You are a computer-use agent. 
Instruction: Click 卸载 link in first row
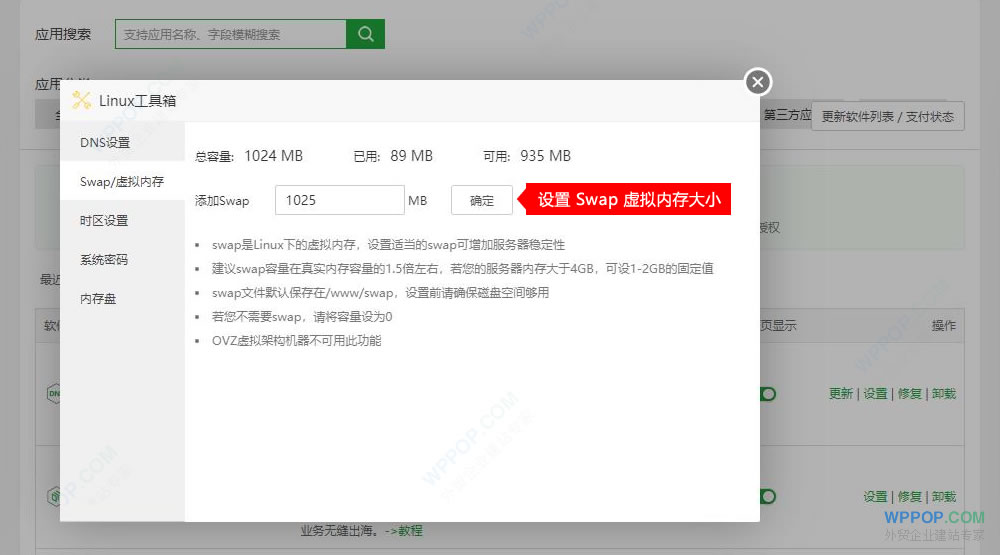tap(944, 394)
